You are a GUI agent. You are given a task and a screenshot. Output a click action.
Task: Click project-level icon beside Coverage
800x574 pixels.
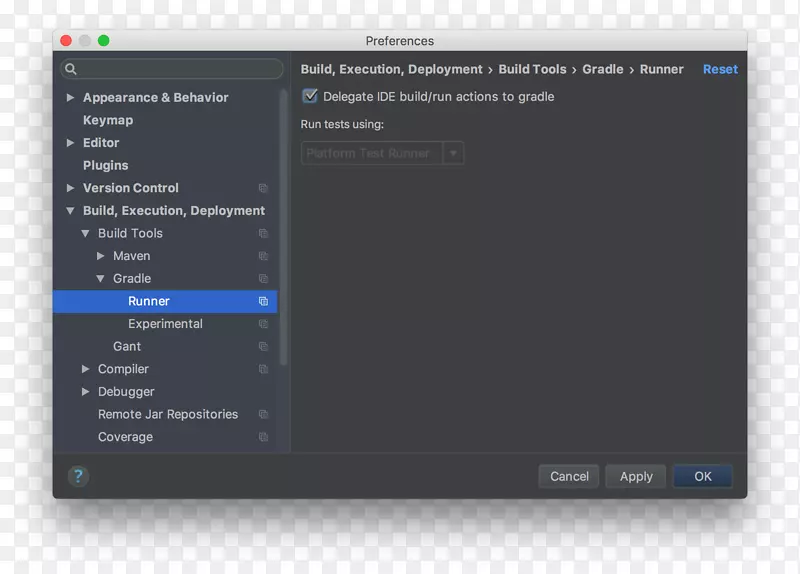[x=263, y=437]
